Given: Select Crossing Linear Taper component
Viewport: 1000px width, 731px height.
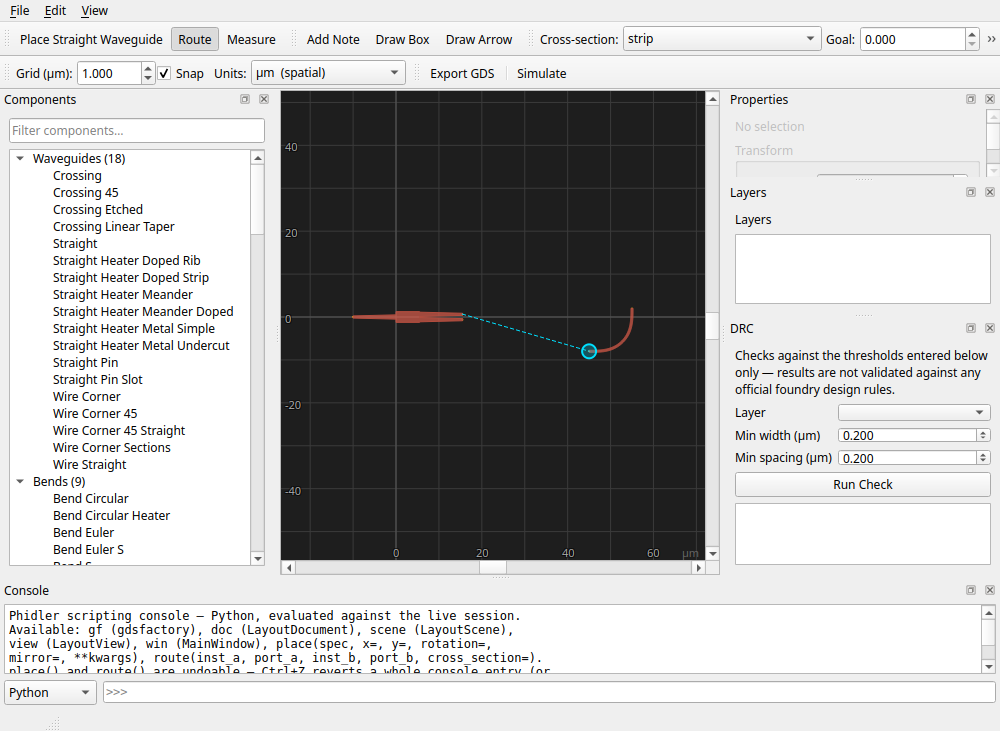Looking at the screenshot, I should coord(114,226).
